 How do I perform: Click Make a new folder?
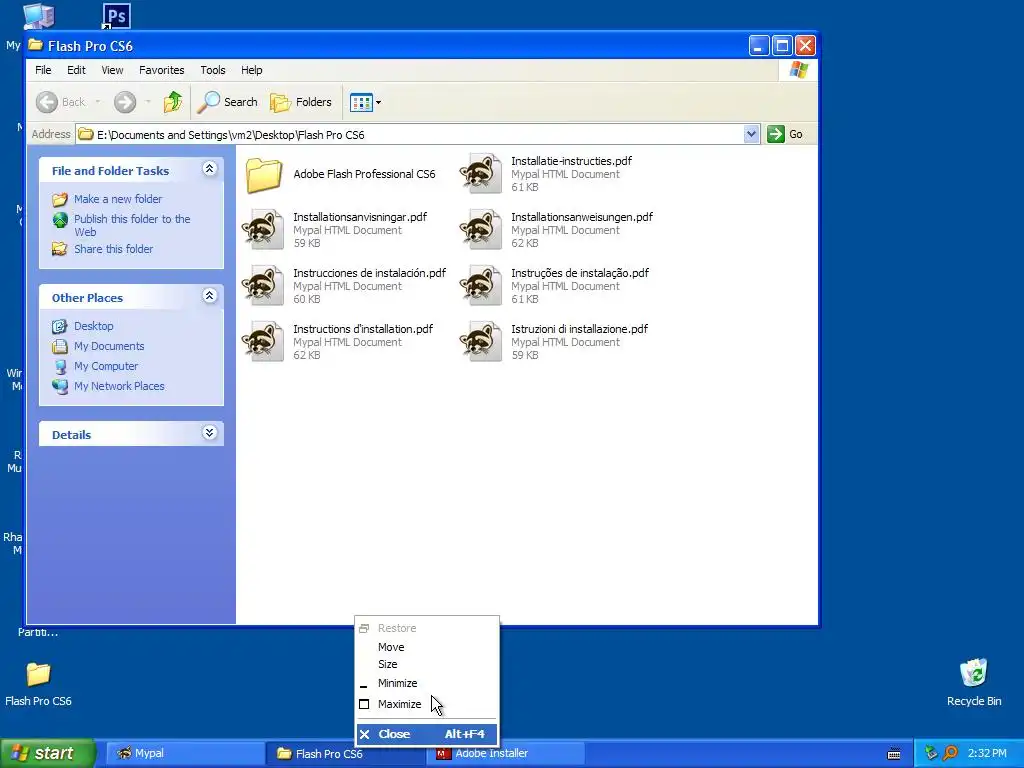(x=118, y=199)
